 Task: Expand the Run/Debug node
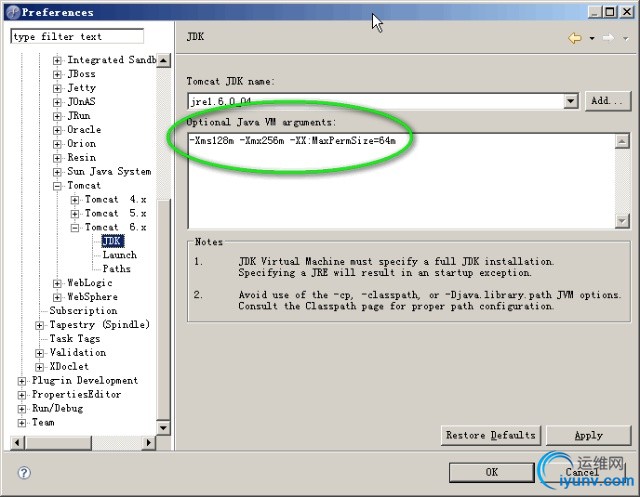22,409
